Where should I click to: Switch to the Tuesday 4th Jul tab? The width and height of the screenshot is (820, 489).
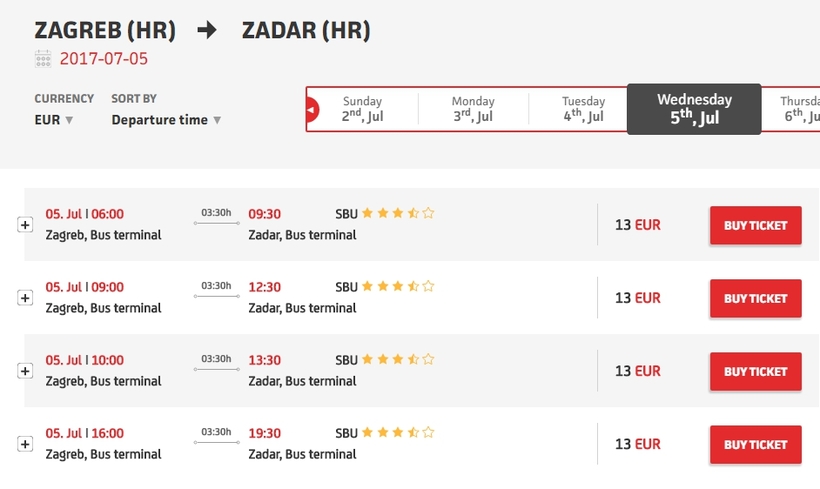[x=583, y=109]
